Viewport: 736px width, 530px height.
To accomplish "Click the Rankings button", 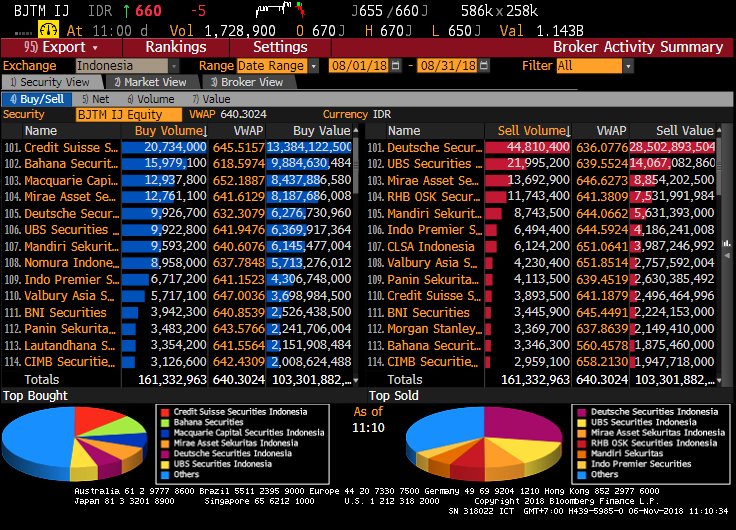I will [176, 47].
